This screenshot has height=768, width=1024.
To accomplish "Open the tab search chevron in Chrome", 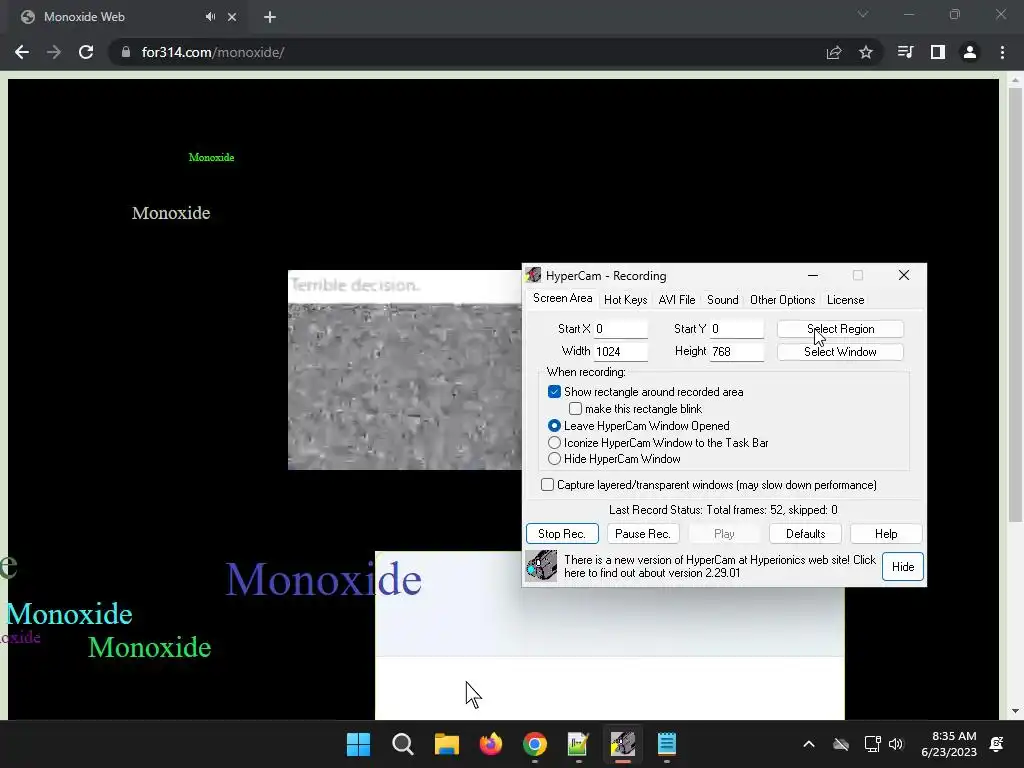I will tap(863, 14).
